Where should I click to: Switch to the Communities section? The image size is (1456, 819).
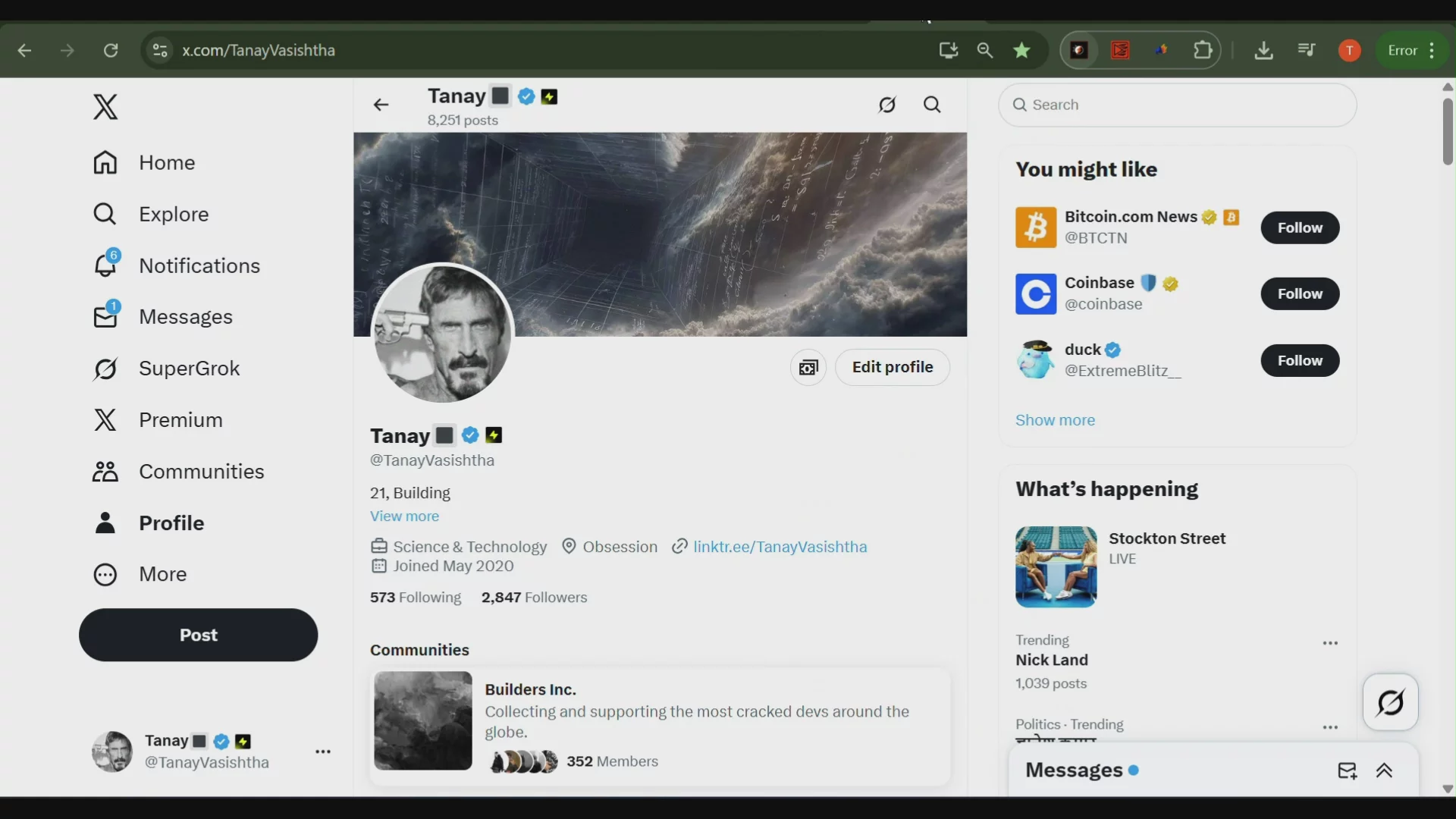click(202, 472)
